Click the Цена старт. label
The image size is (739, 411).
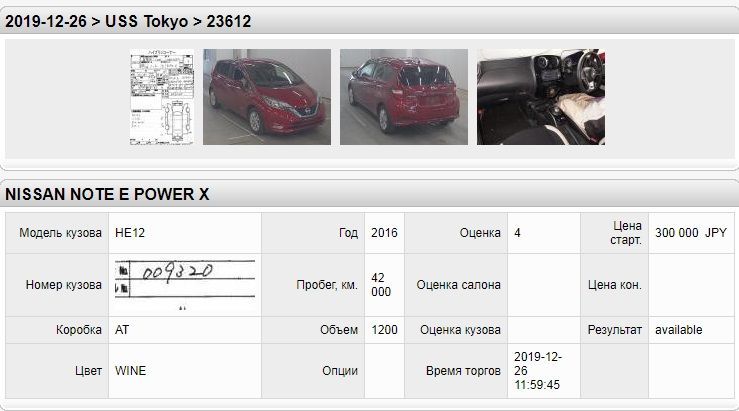point(626,233)
